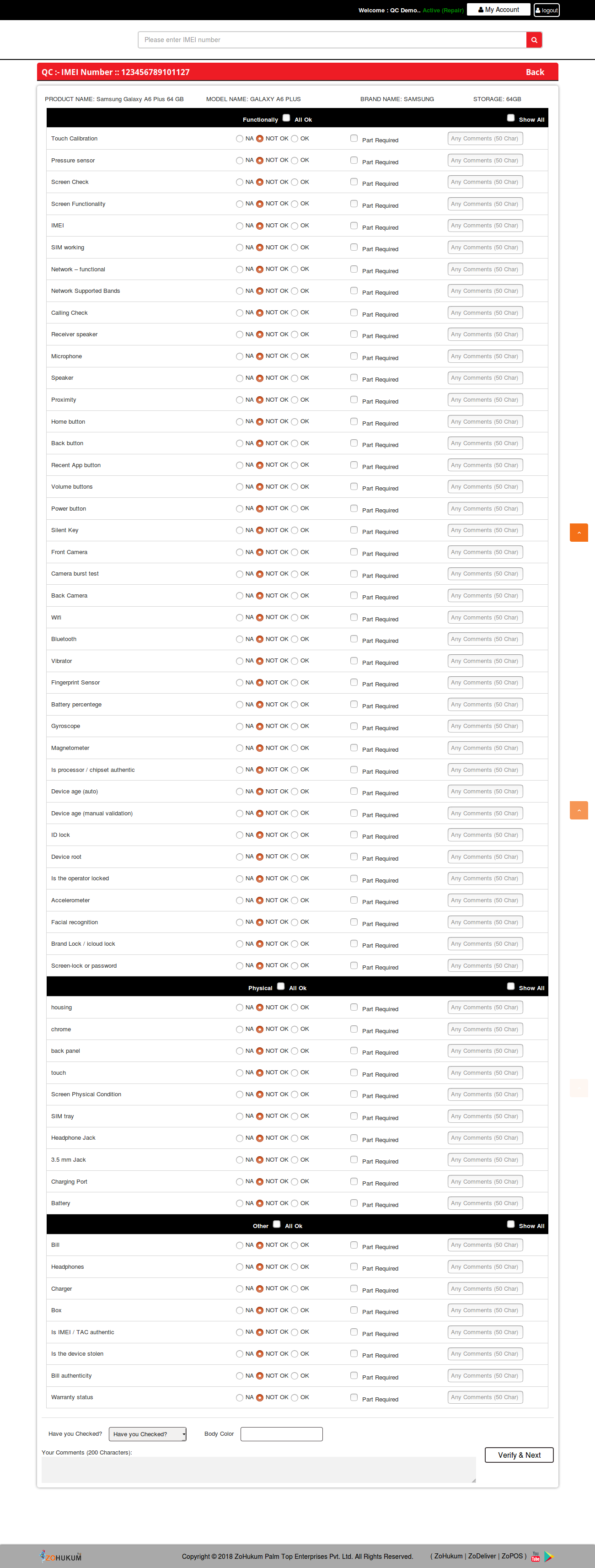Go Back from the QC IMEI header
This screenshot has width=595, height=1568.
point(534,72)
